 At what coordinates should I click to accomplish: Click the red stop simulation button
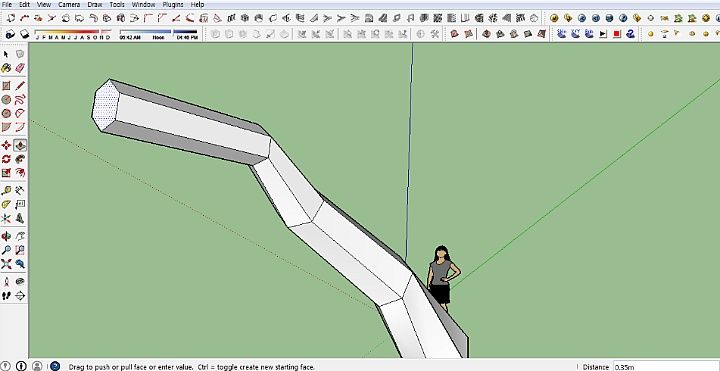(617, 34)
